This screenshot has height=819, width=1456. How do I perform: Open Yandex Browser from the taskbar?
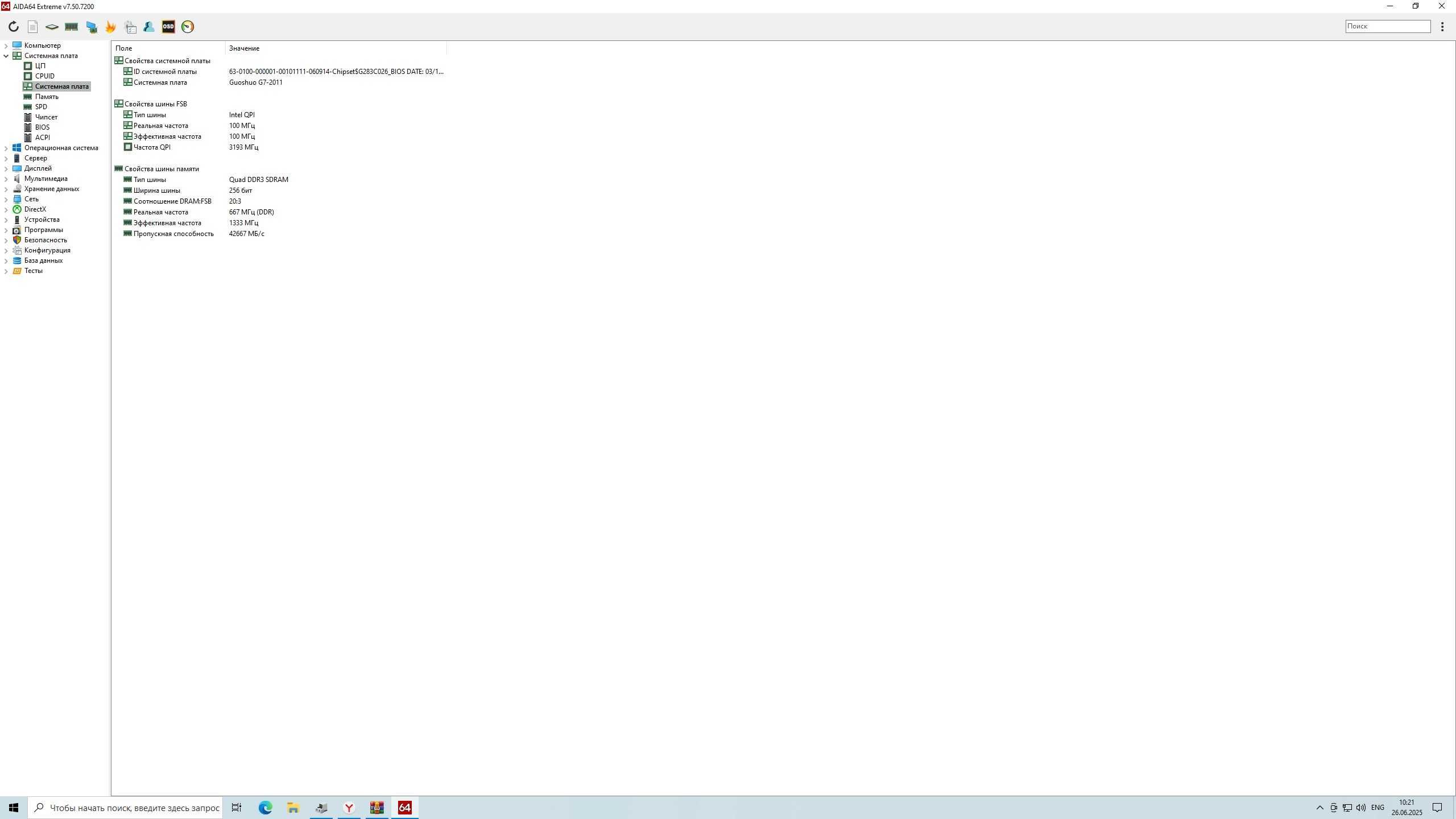click(349, 808)
